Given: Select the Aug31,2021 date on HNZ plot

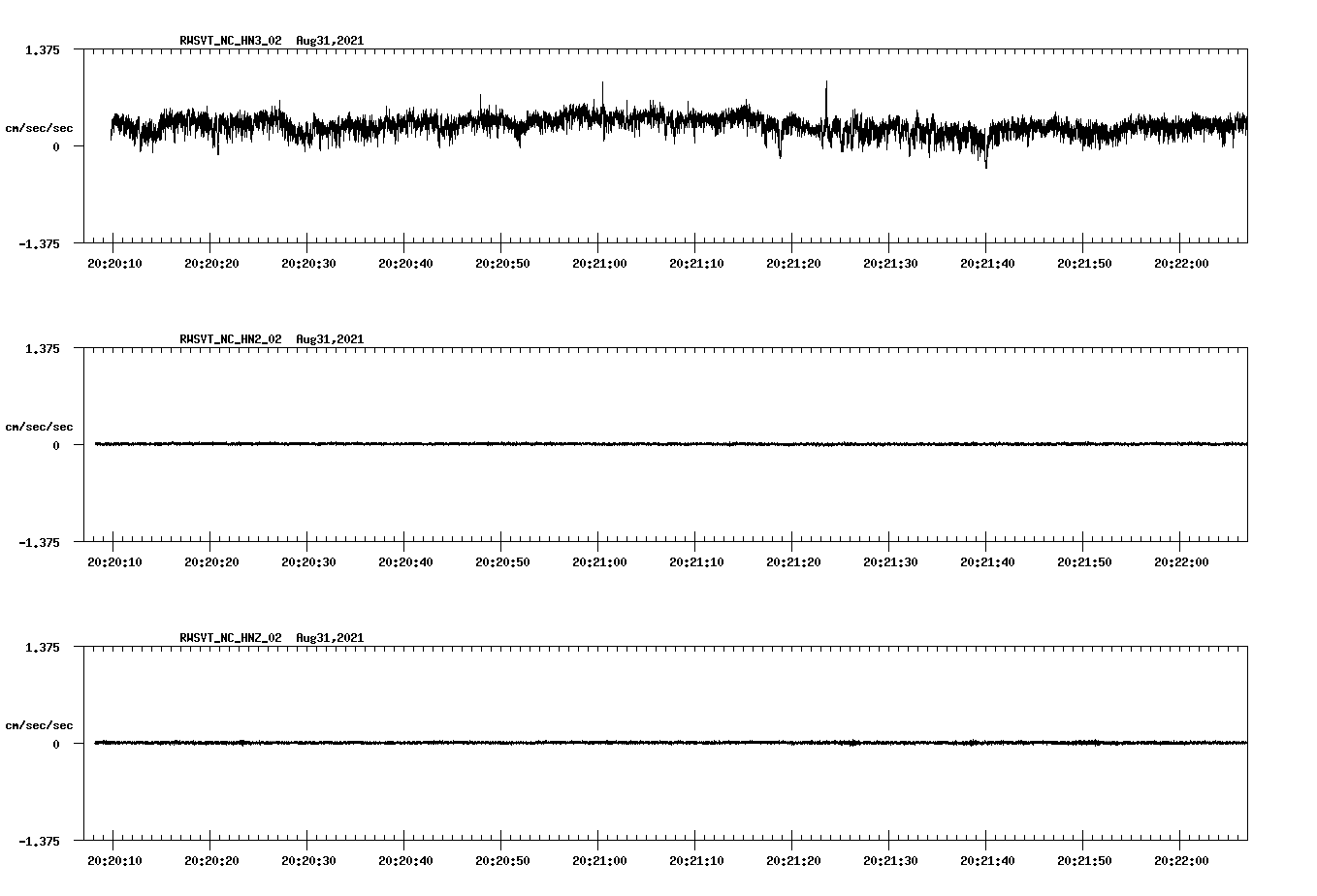Looking at the screenshot, I should click(330, 638).
